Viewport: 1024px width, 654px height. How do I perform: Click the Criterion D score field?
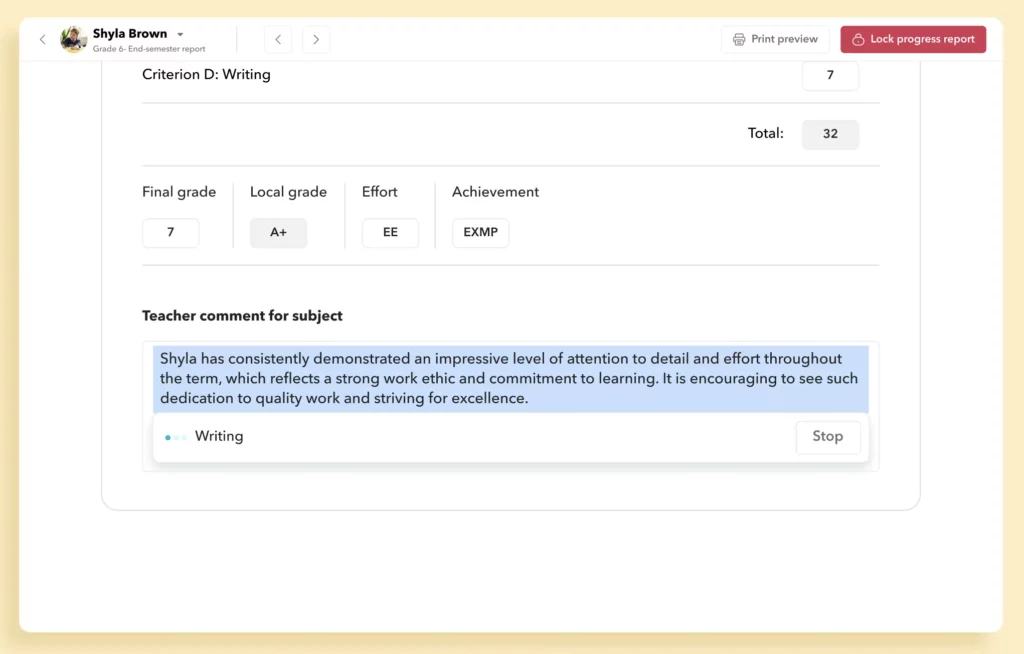(x=829, y=75)
